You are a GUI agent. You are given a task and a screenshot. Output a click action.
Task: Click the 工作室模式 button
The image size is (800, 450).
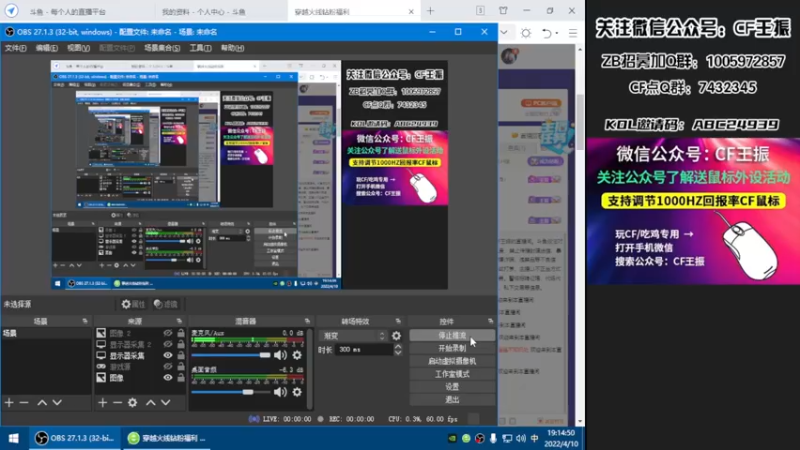452,374
